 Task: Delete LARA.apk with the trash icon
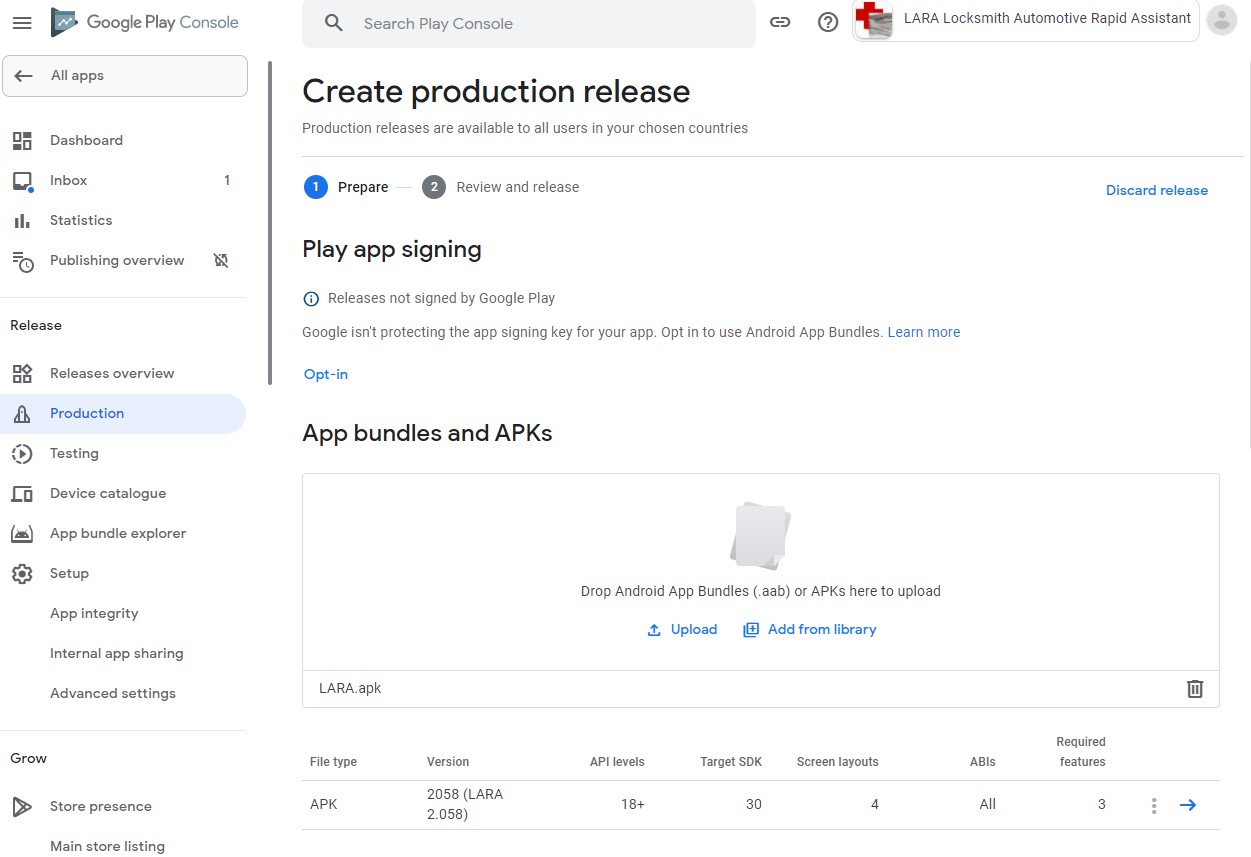(x=1195, y=688)
